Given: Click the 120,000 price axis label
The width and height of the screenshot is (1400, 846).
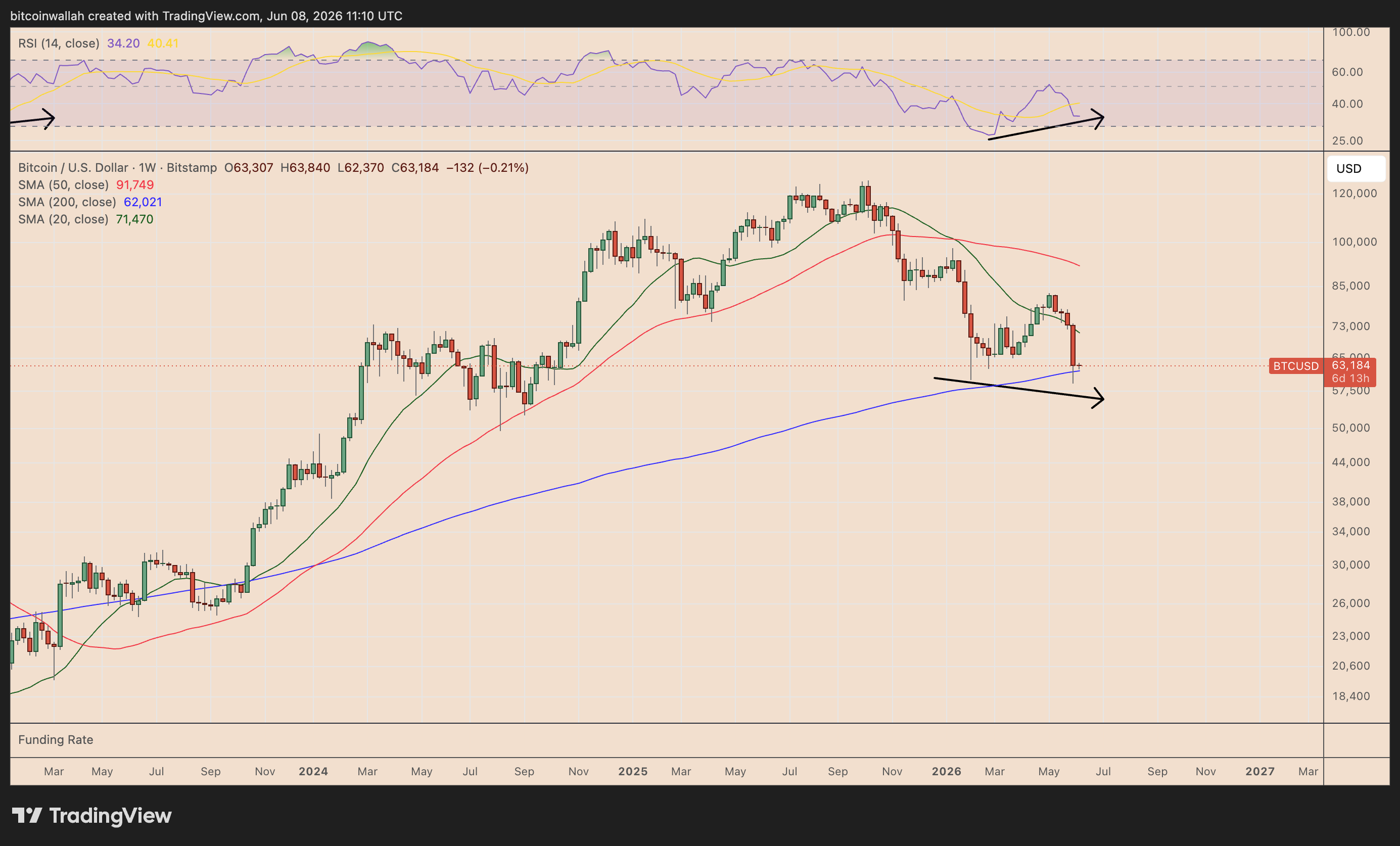Looking at the screenshot, I should pos(1355,193).
